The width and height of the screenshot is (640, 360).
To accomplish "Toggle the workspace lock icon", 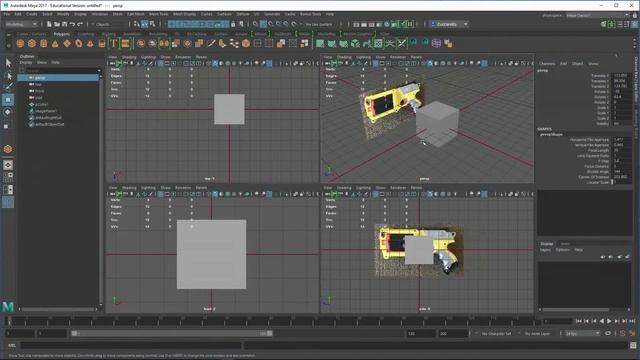I will [635, 15].
